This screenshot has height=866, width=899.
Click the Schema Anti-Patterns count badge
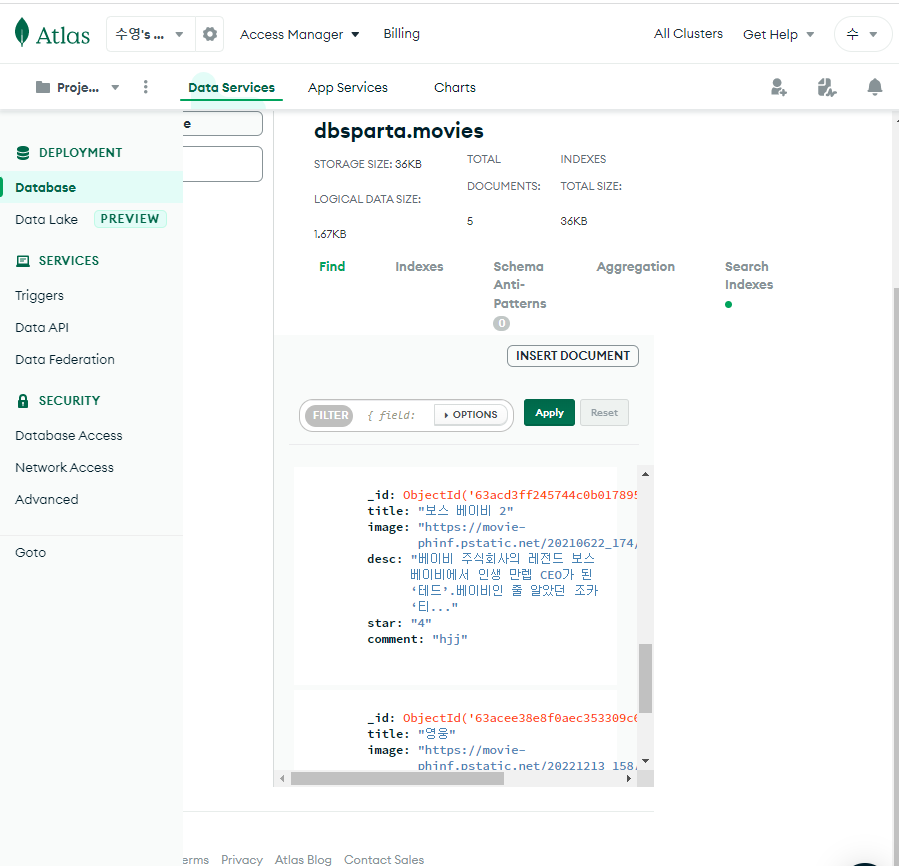(502, 323)
